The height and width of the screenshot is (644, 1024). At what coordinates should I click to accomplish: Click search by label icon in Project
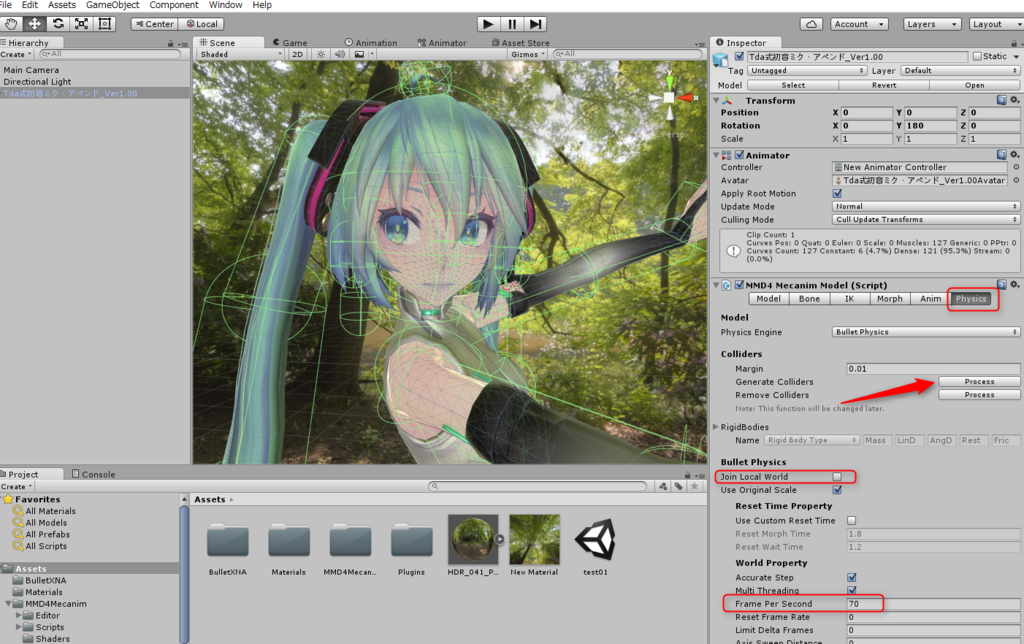point(679,487)
